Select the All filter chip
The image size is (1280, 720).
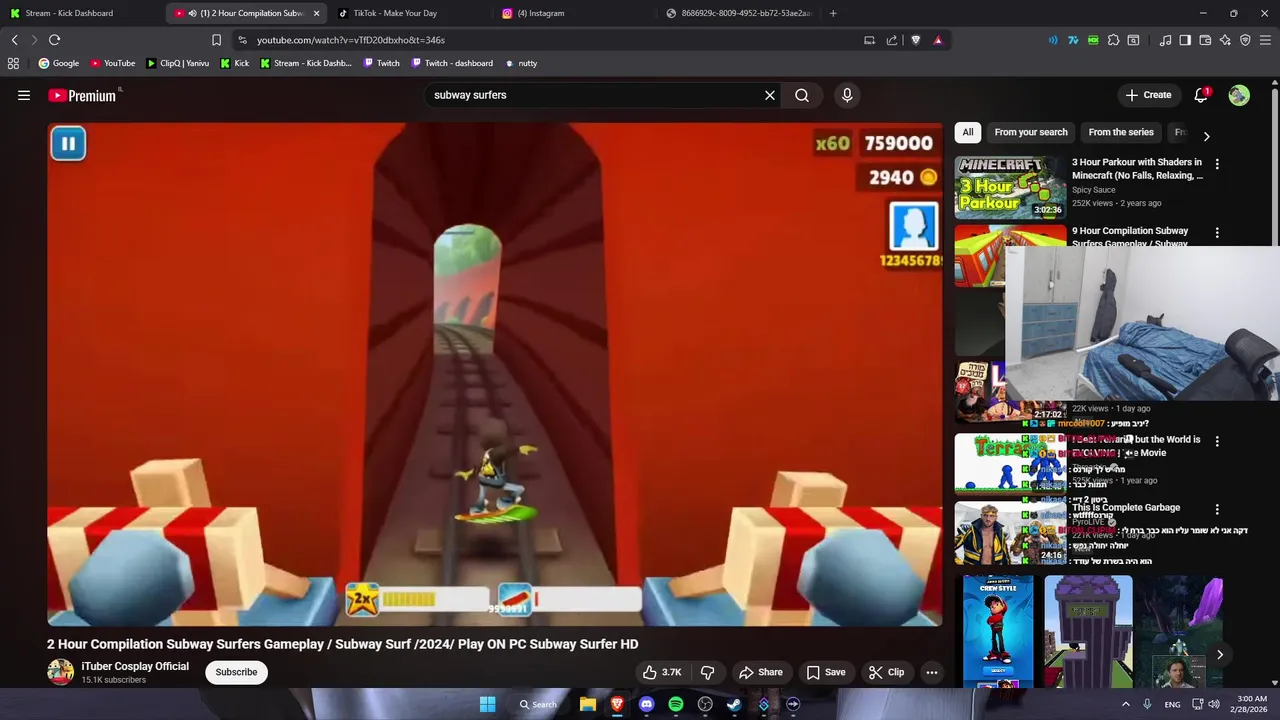point(967,132)
